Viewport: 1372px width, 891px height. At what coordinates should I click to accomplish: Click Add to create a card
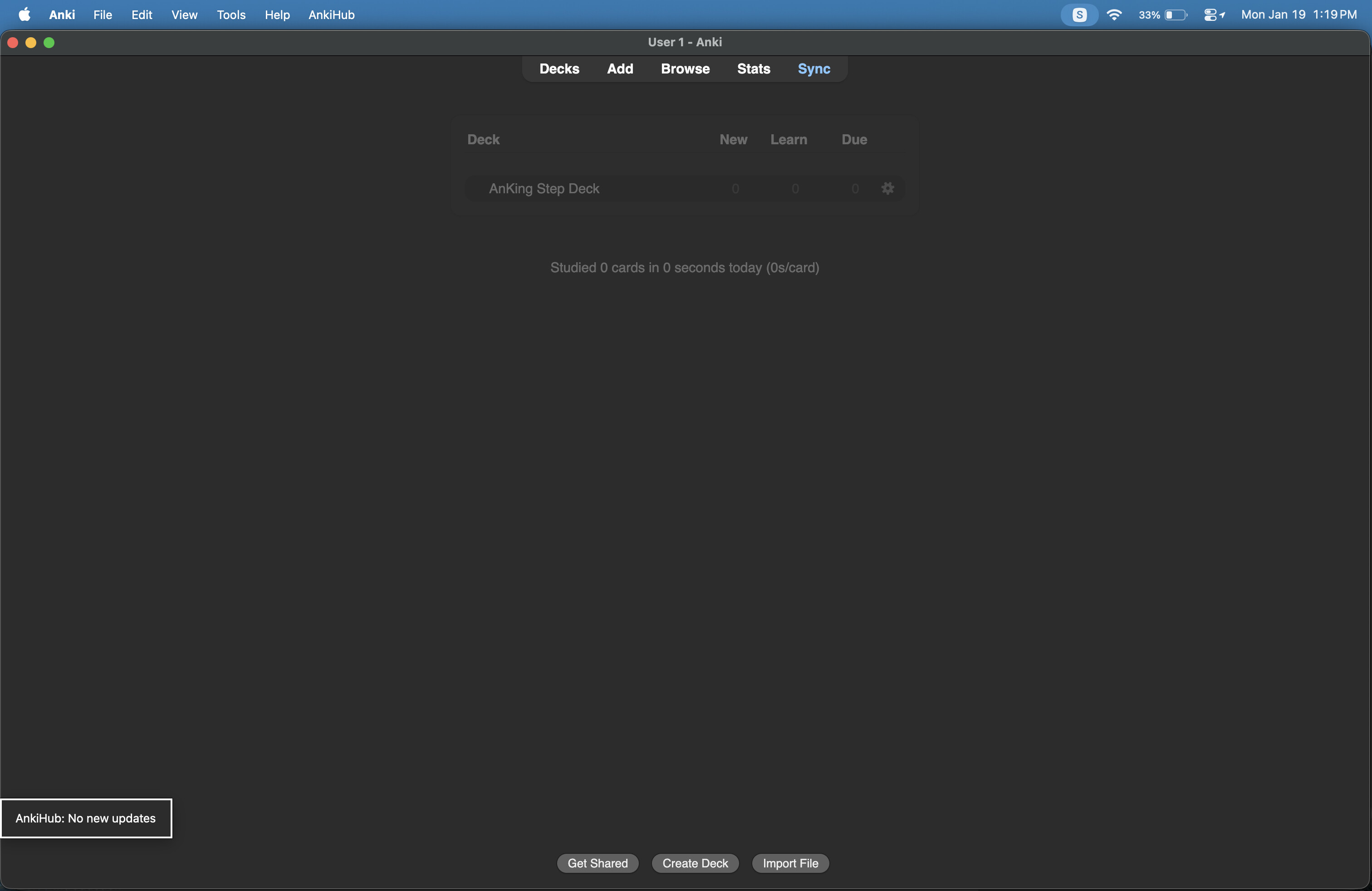(620, 69)
